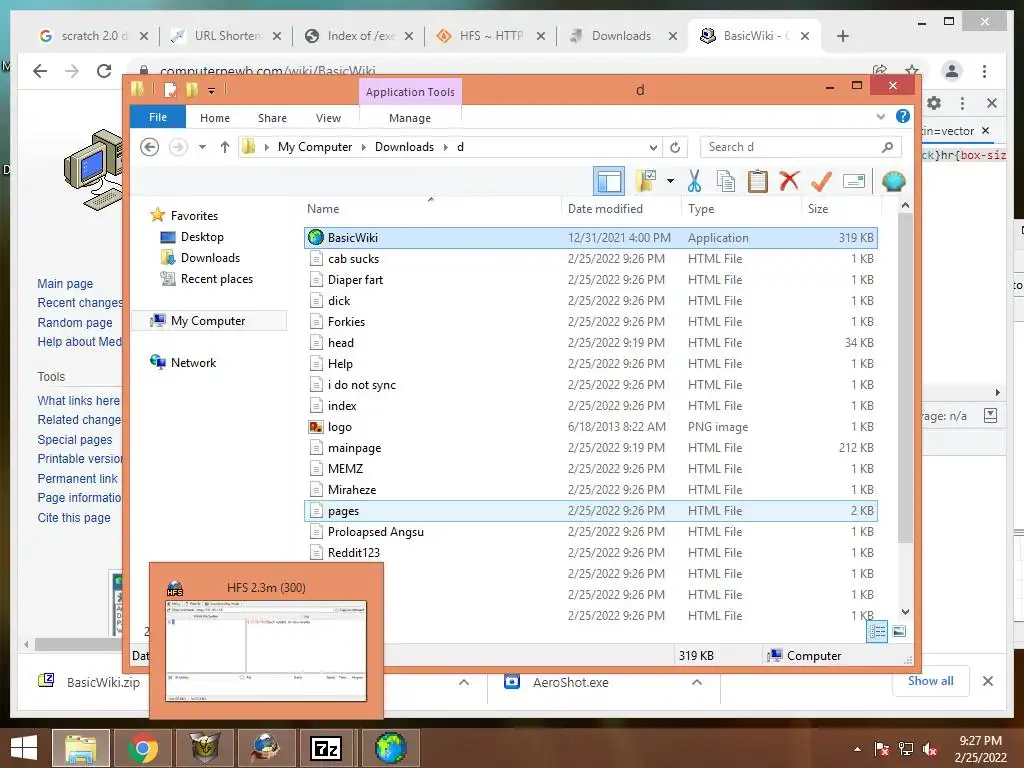This screenshot has width=1024, height=768.
Task: Click Downloads in the address breadcrumb
Action: pos(404,147)
